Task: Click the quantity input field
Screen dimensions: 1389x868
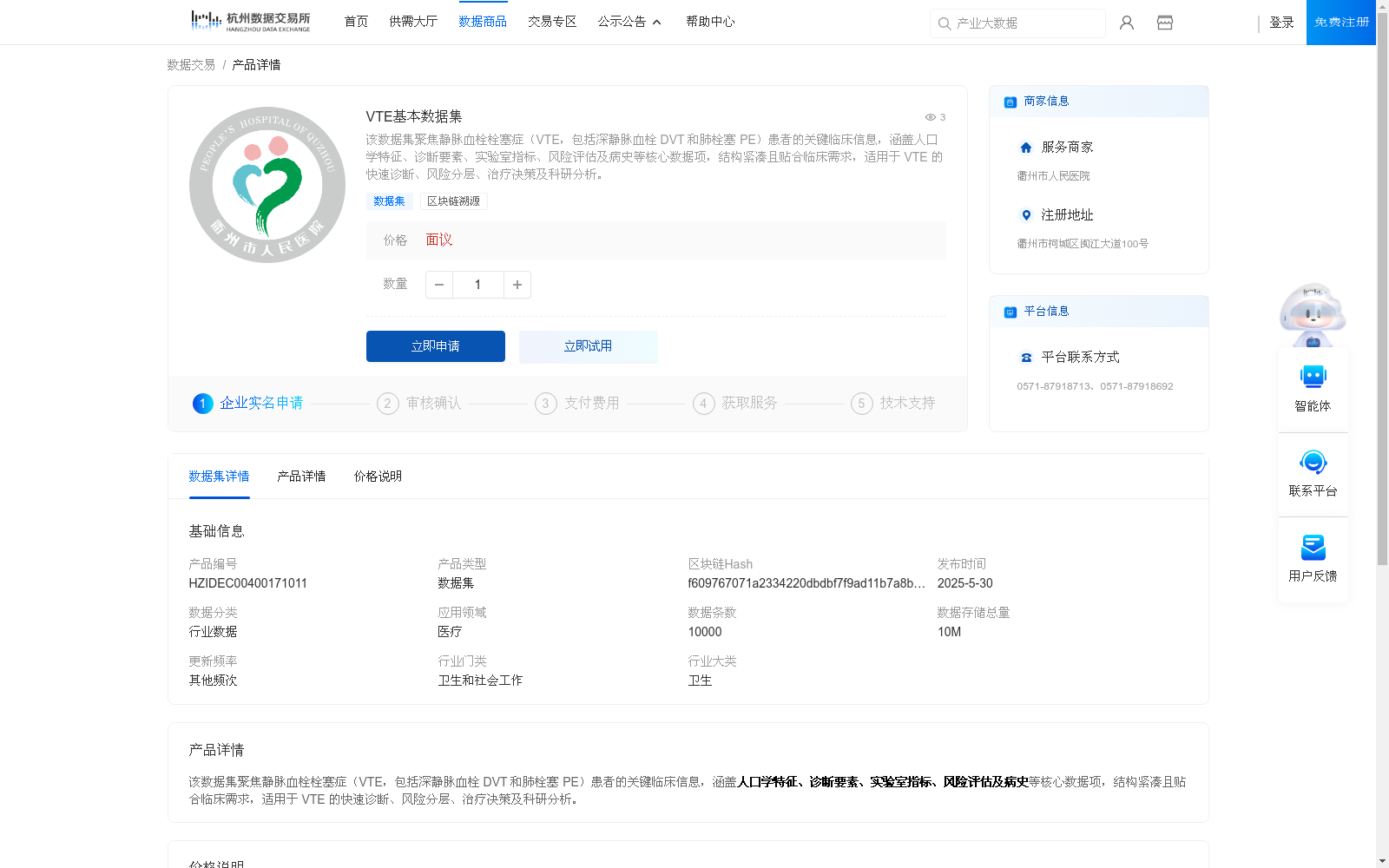Action: click(478, 285)
